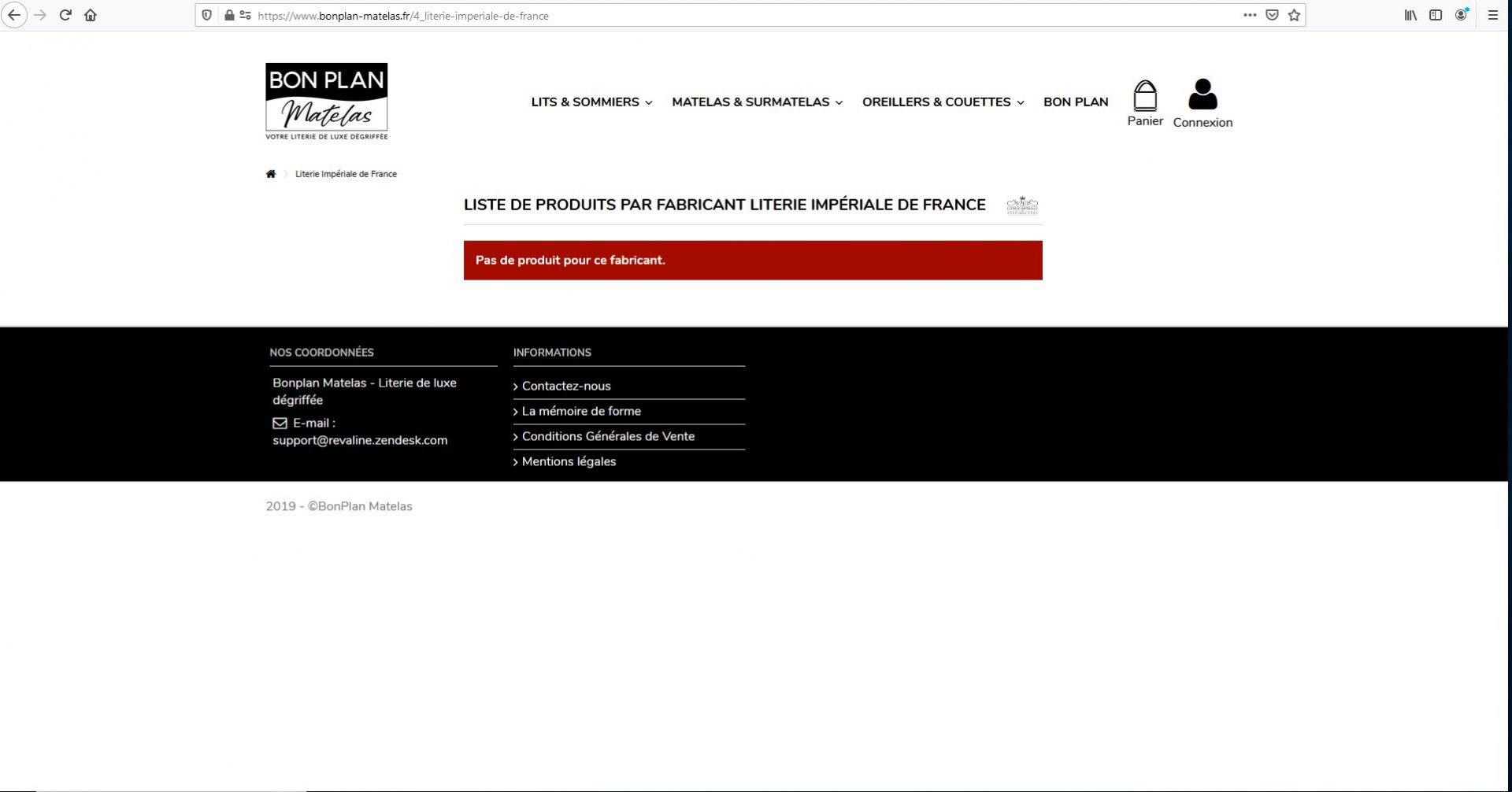Screen dimensions: 1512x792
Task: Open the Mentions légales link
Action: pos(569,461)
